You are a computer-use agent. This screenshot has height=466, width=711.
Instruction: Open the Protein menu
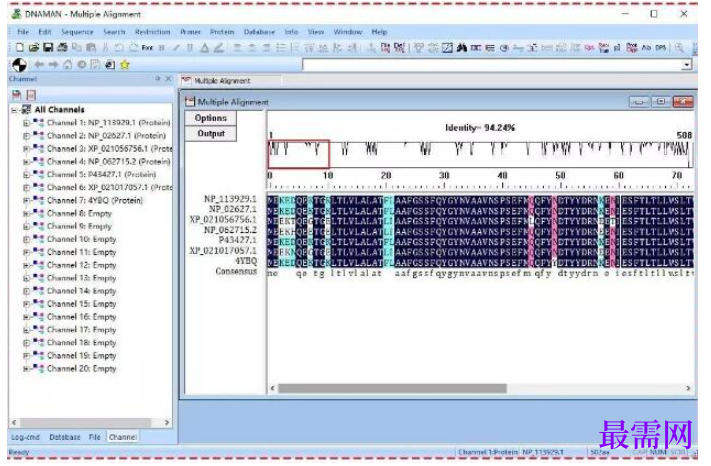click(222, 32)
